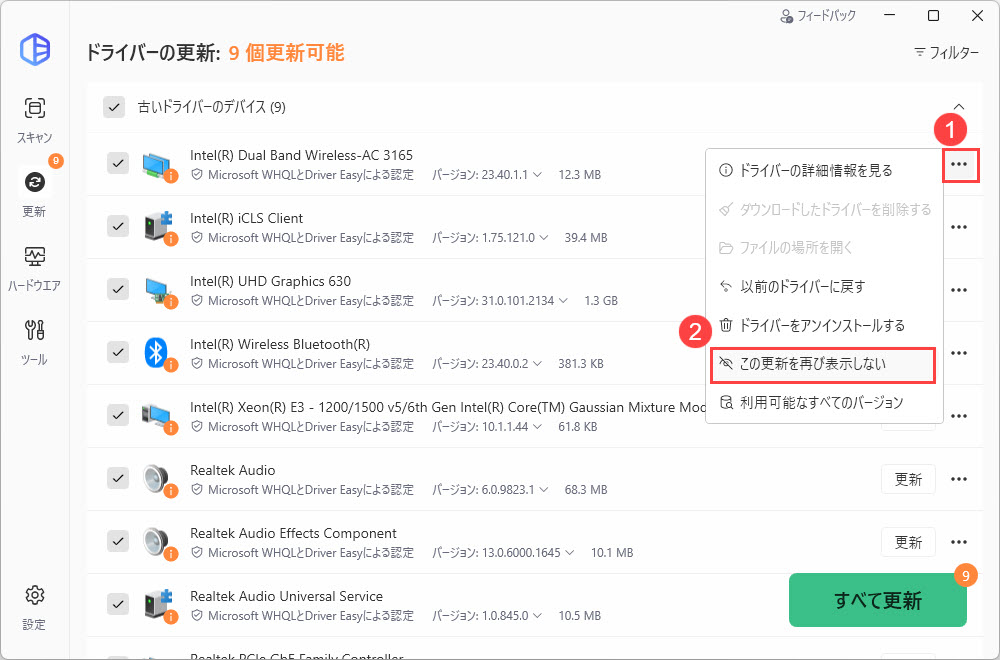Screen dimensions: 1000x660
Task: Click the フィードバック feedback button
Action: pyautogui.click(x=818, y=16)
